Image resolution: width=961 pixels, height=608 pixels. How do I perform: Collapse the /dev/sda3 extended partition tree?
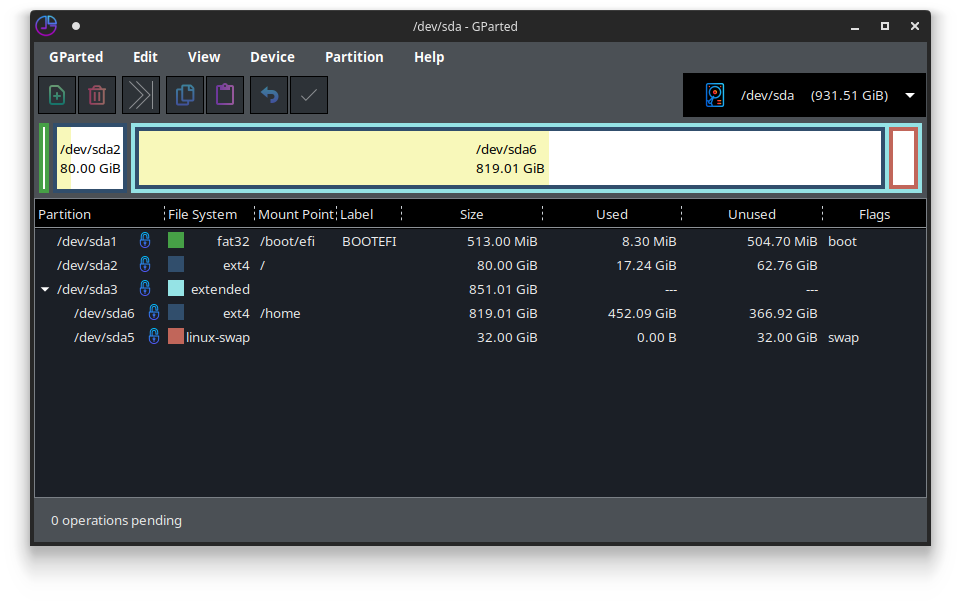45,289
